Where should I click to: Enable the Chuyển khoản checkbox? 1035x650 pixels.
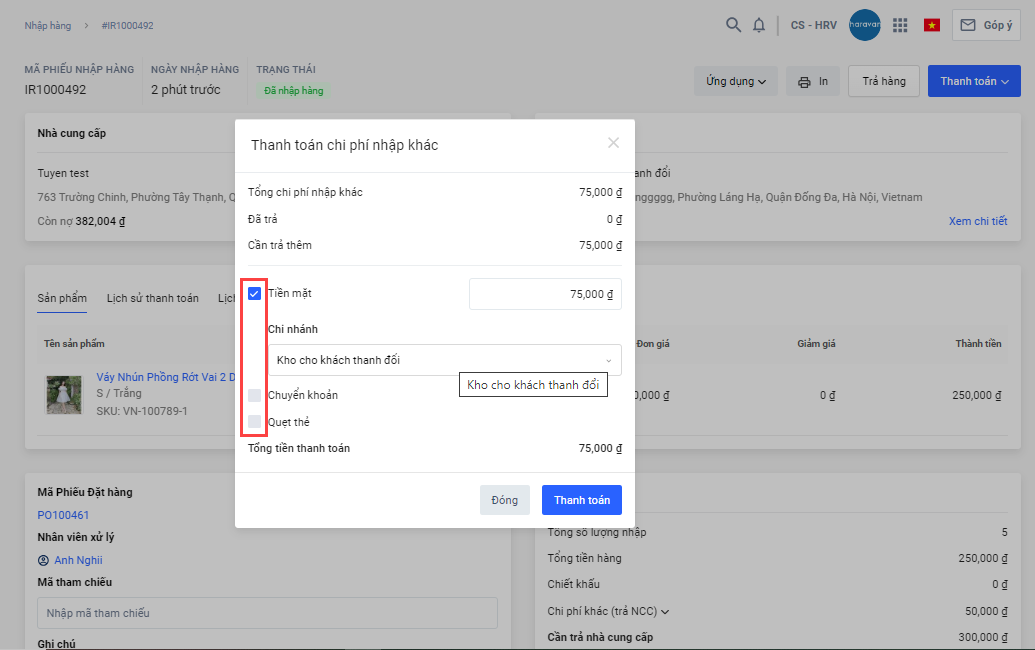coord(254,395)
